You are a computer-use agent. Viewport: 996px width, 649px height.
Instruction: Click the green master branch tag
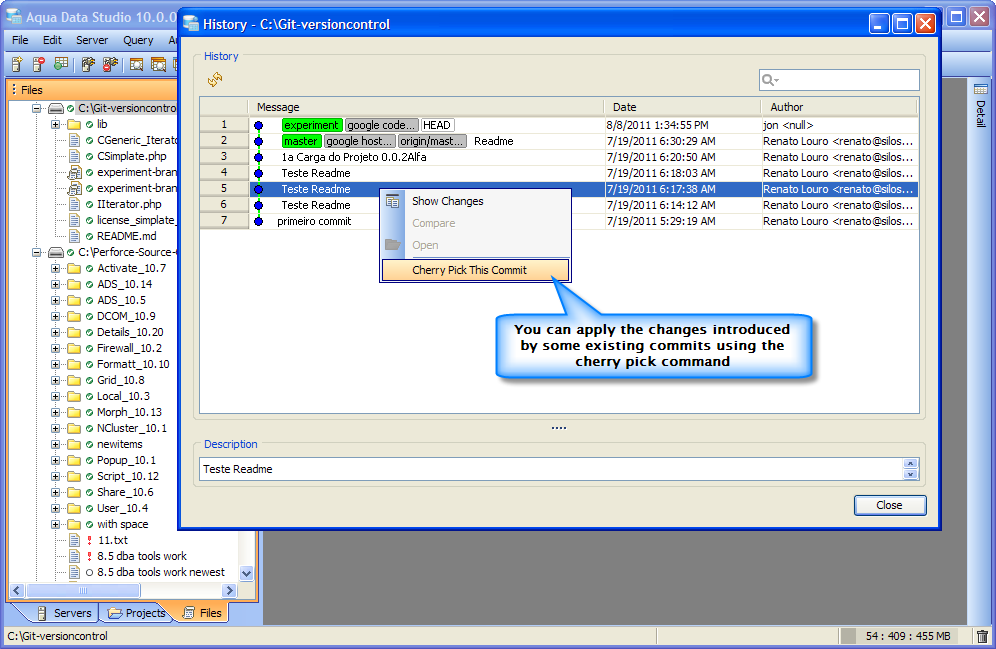[300, 141]
